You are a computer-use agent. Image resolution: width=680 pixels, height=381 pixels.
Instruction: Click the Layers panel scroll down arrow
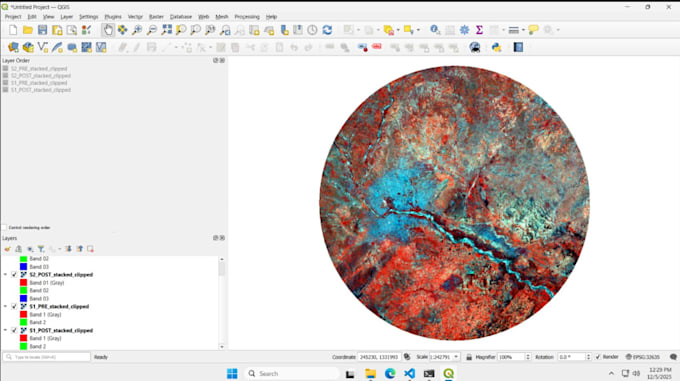(x=222, y=347)
